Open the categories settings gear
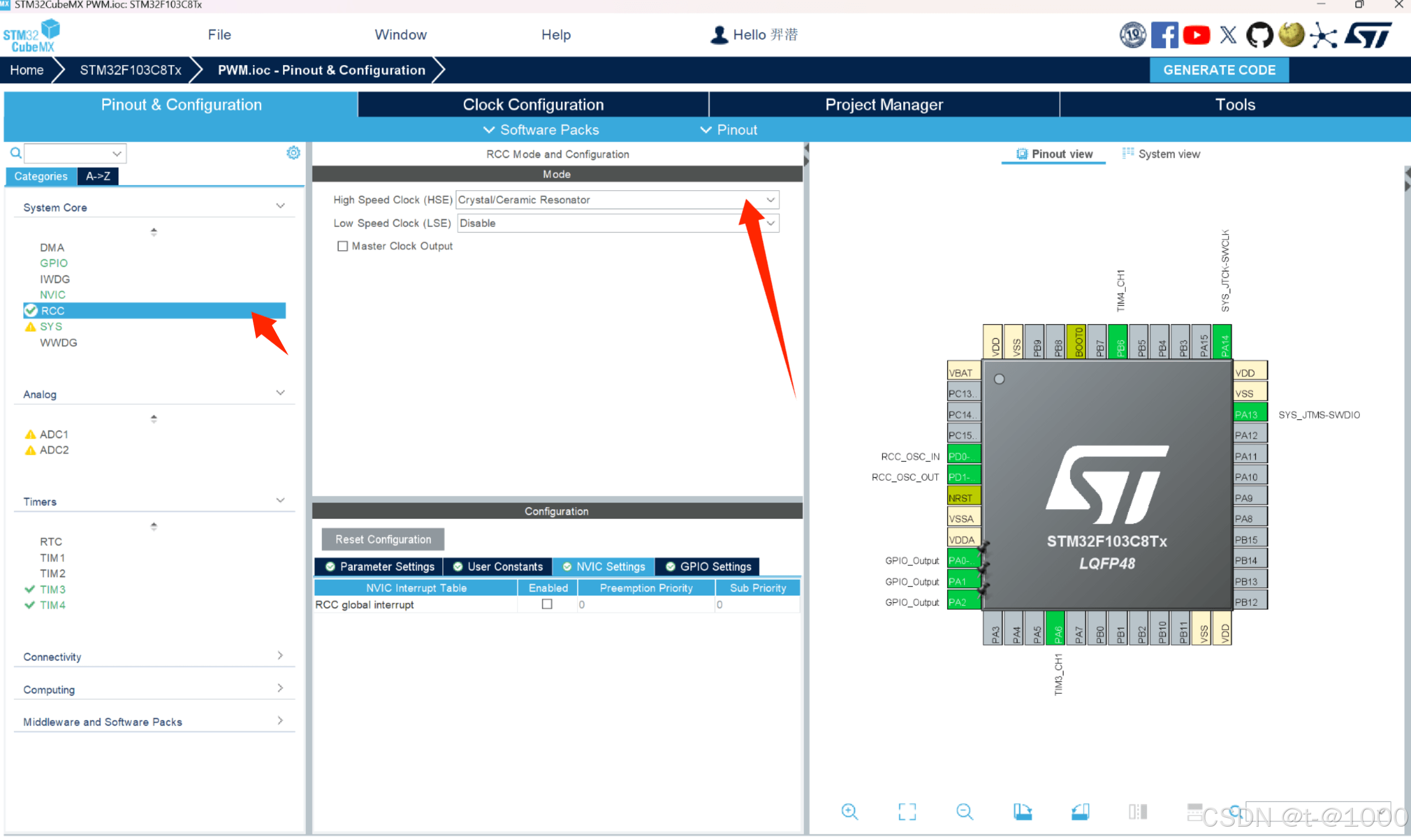 [x=293, y=153]
